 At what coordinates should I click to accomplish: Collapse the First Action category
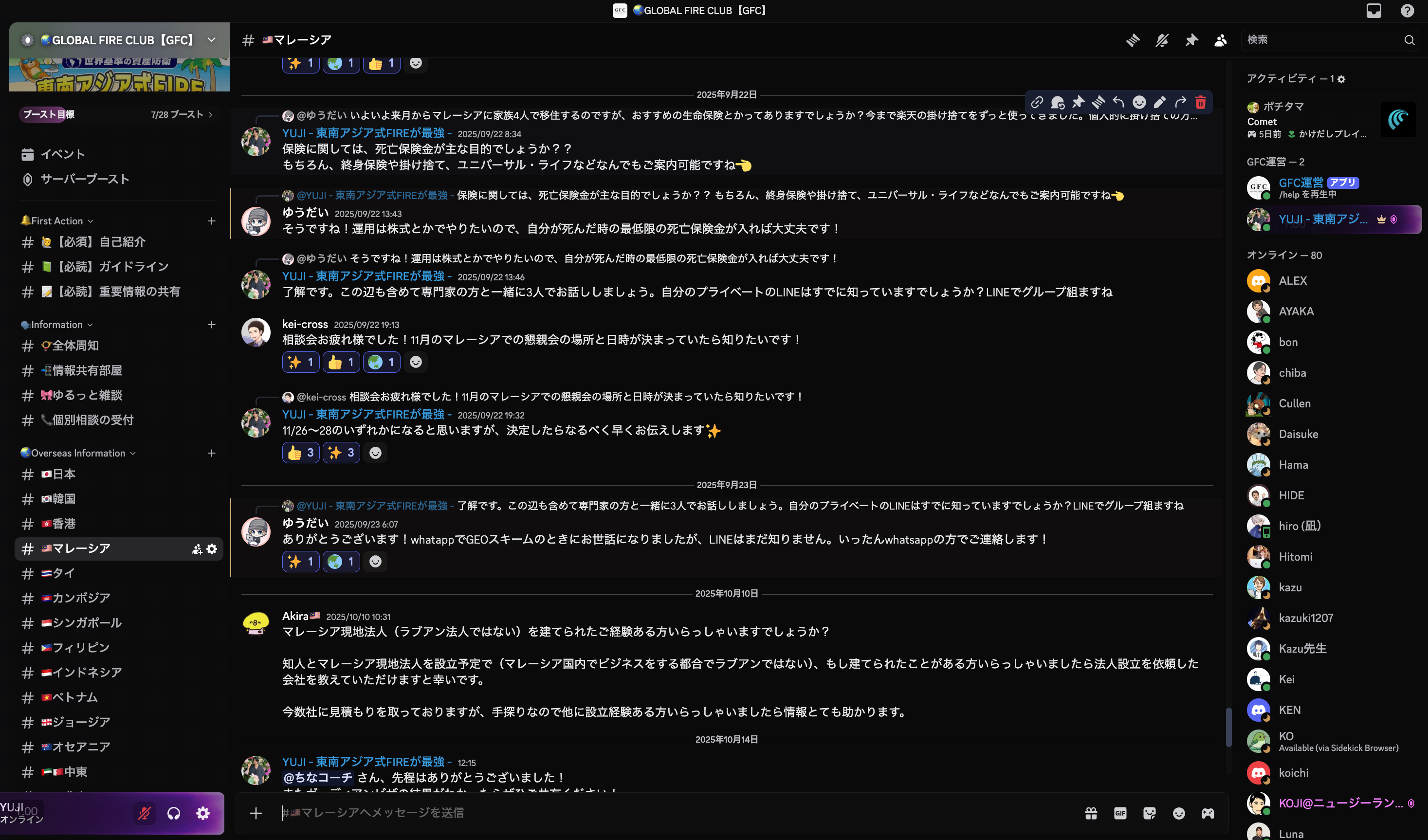56,221
